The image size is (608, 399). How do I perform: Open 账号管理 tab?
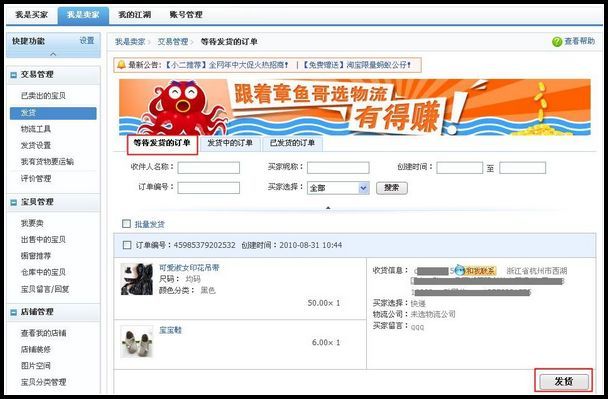tap(186, 15)
